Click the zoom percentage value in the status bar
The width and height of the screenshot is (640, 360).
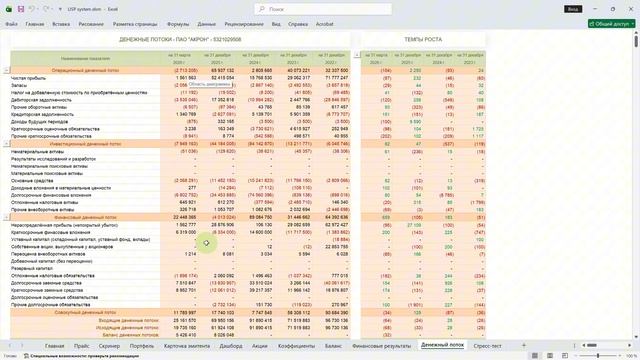[x=632, y=356]
